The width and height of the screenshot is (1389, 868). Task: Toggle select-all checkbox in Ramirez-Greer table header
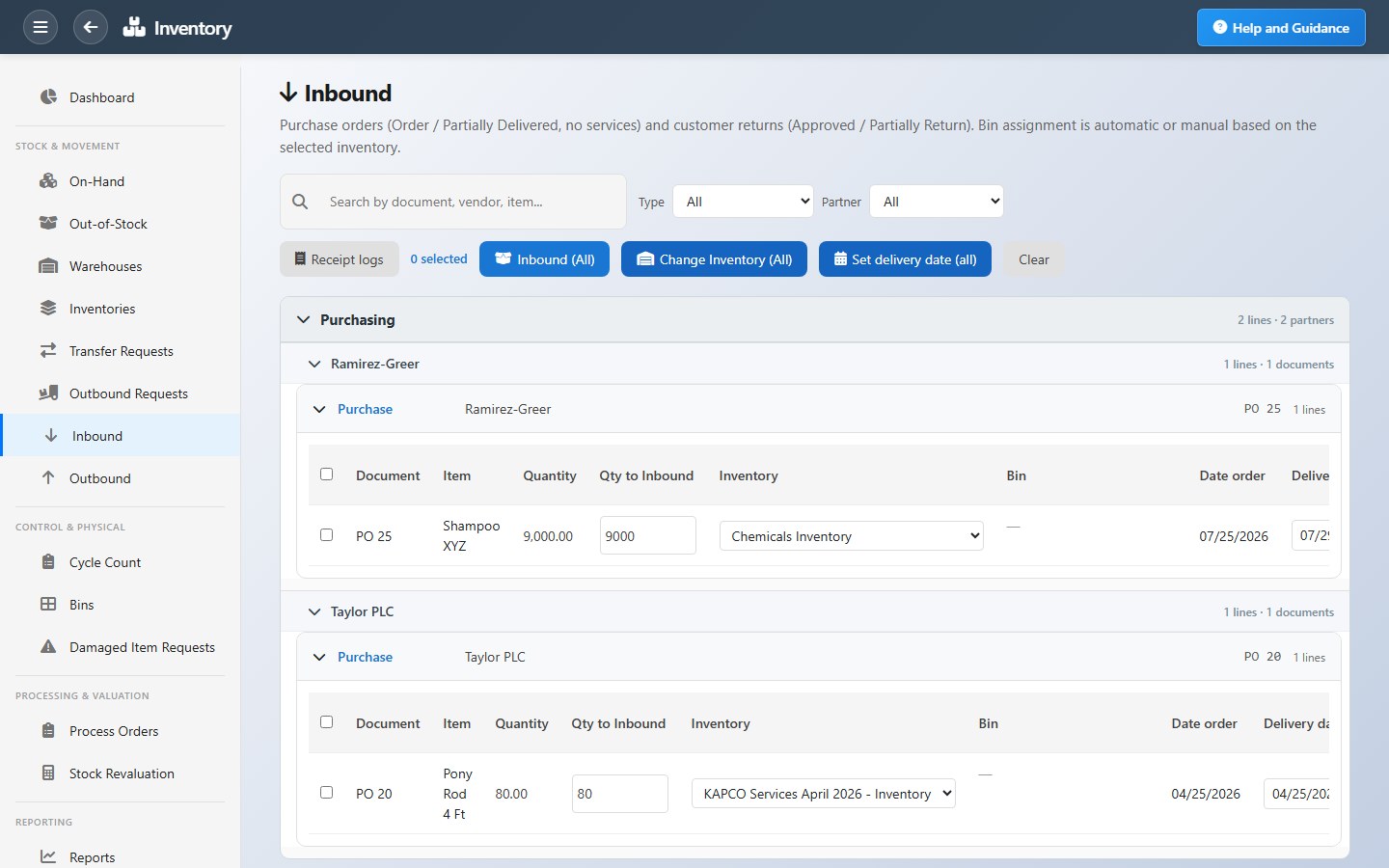(326, 474)
